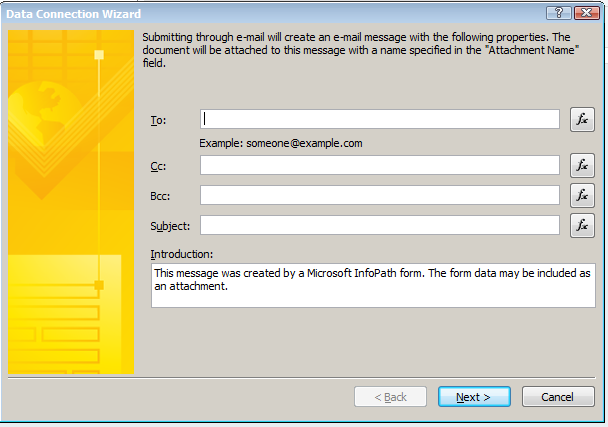Click the 'Data Connection Wizard' title text
This screenshot has width=608, height=427.
(73, 14)
